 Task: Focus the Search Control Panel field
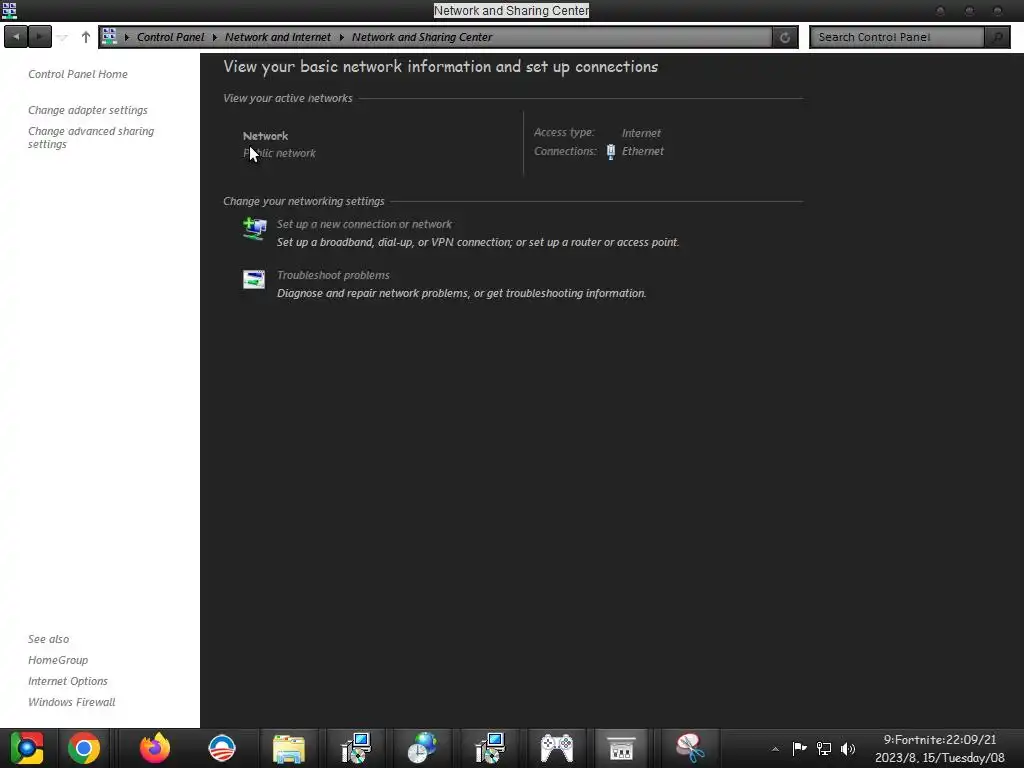pos(897,37)
